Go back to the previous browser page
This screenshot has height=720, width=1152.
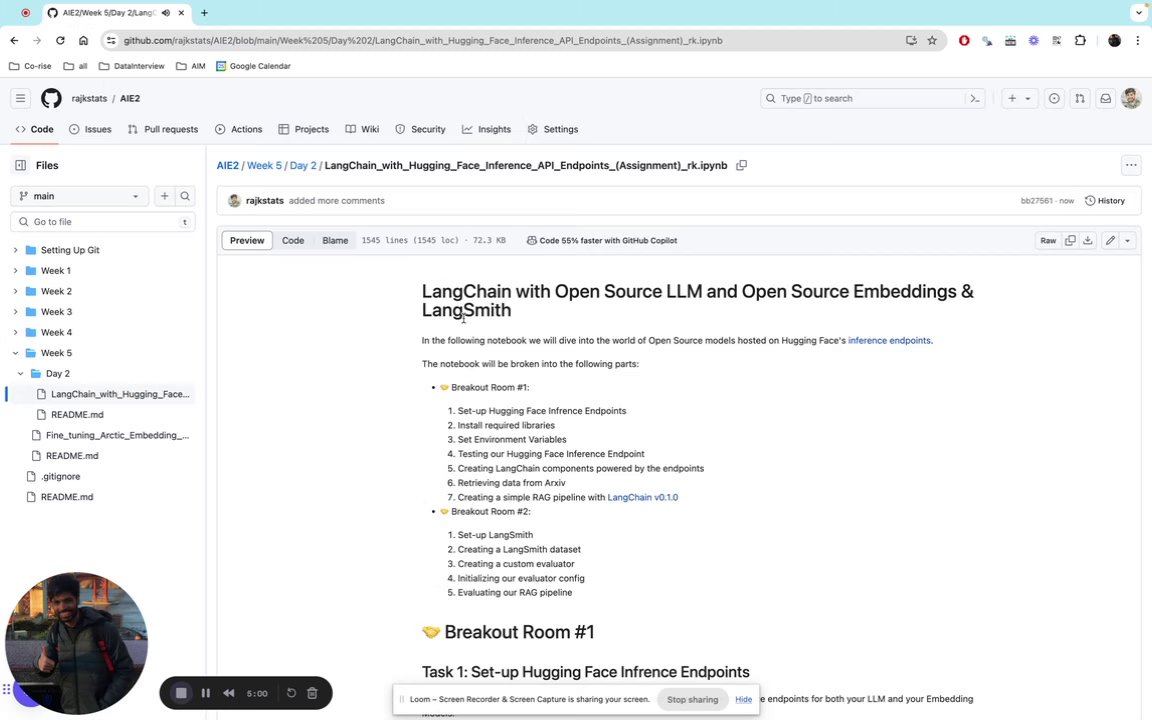point(15,40)
